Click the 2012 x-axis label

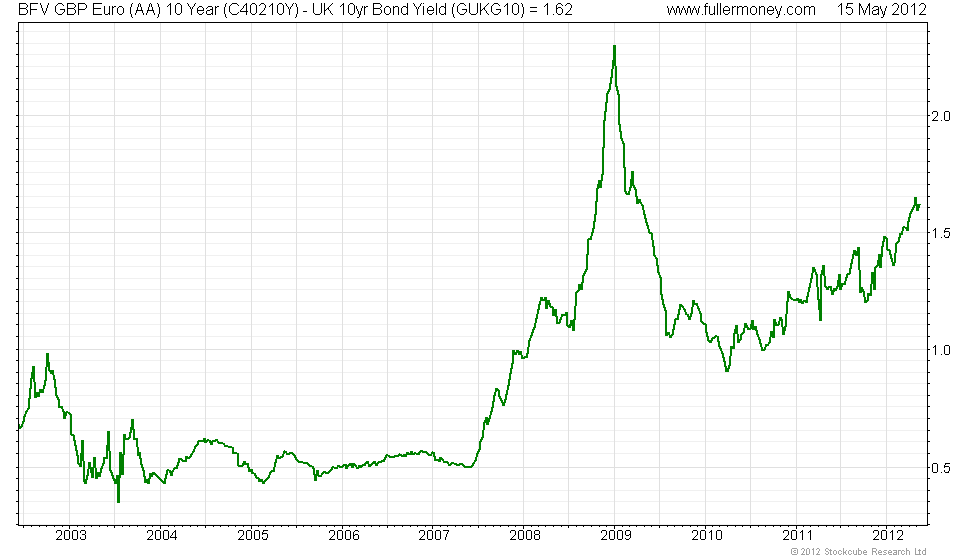click(x=888, y=535)
